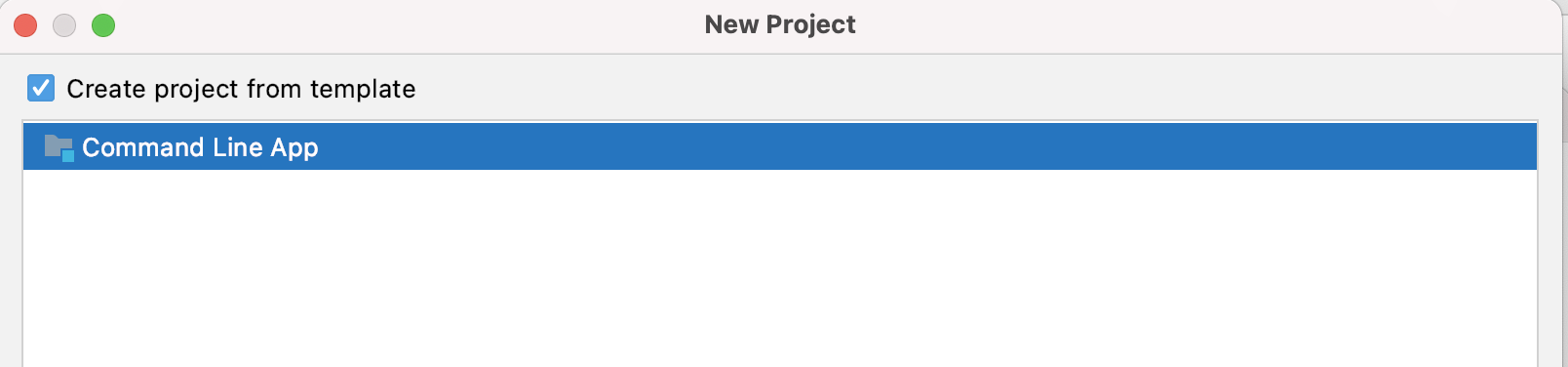Click the Command Line App folder icon

point(59,147)
